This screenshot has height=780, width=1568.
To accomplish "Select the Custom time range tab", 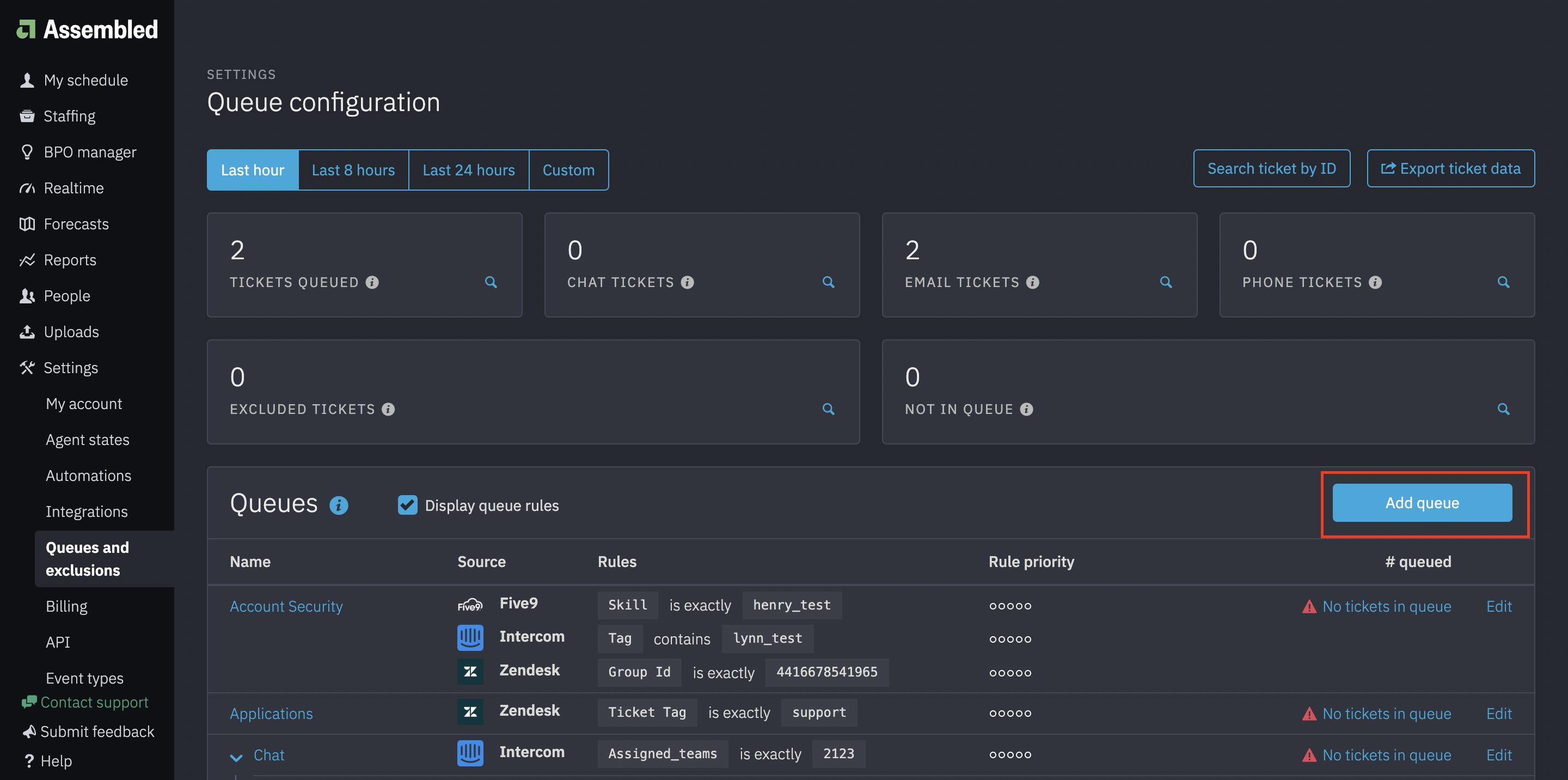I will 568,169.
